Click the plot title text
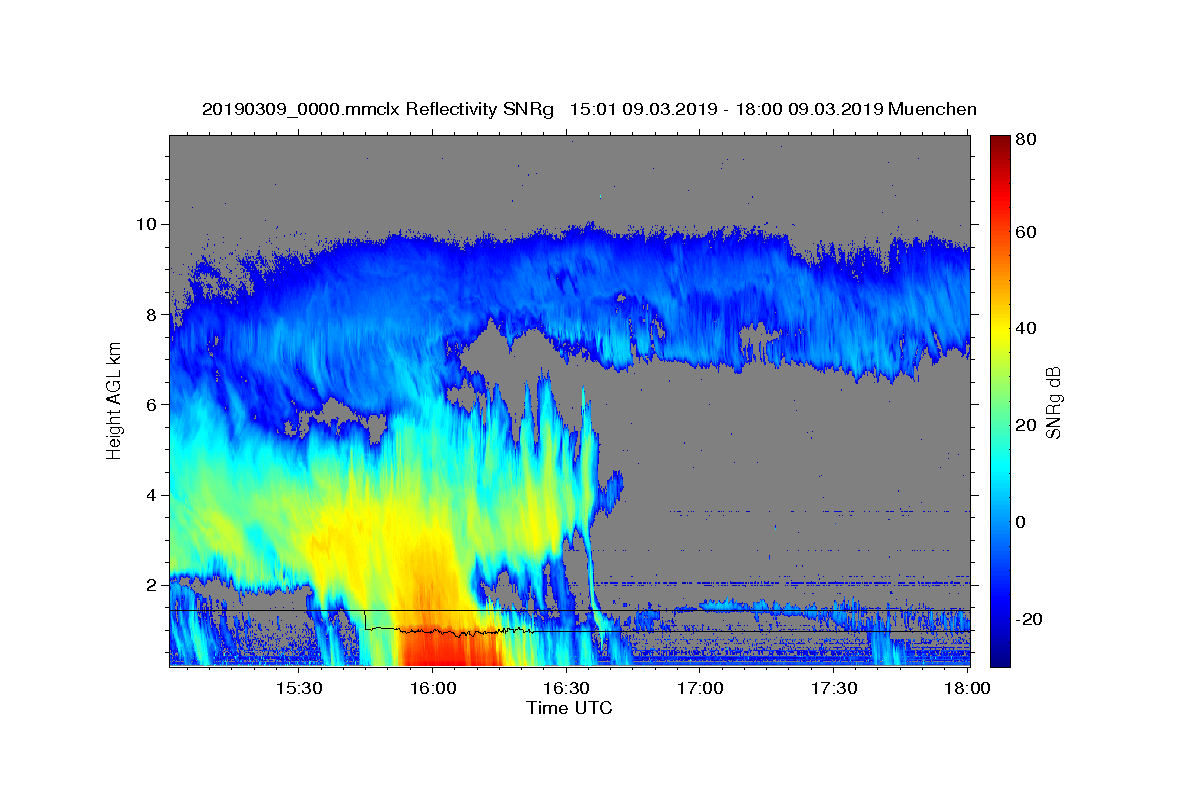This screenshot has height=800, width=1200. coord(589,109)
